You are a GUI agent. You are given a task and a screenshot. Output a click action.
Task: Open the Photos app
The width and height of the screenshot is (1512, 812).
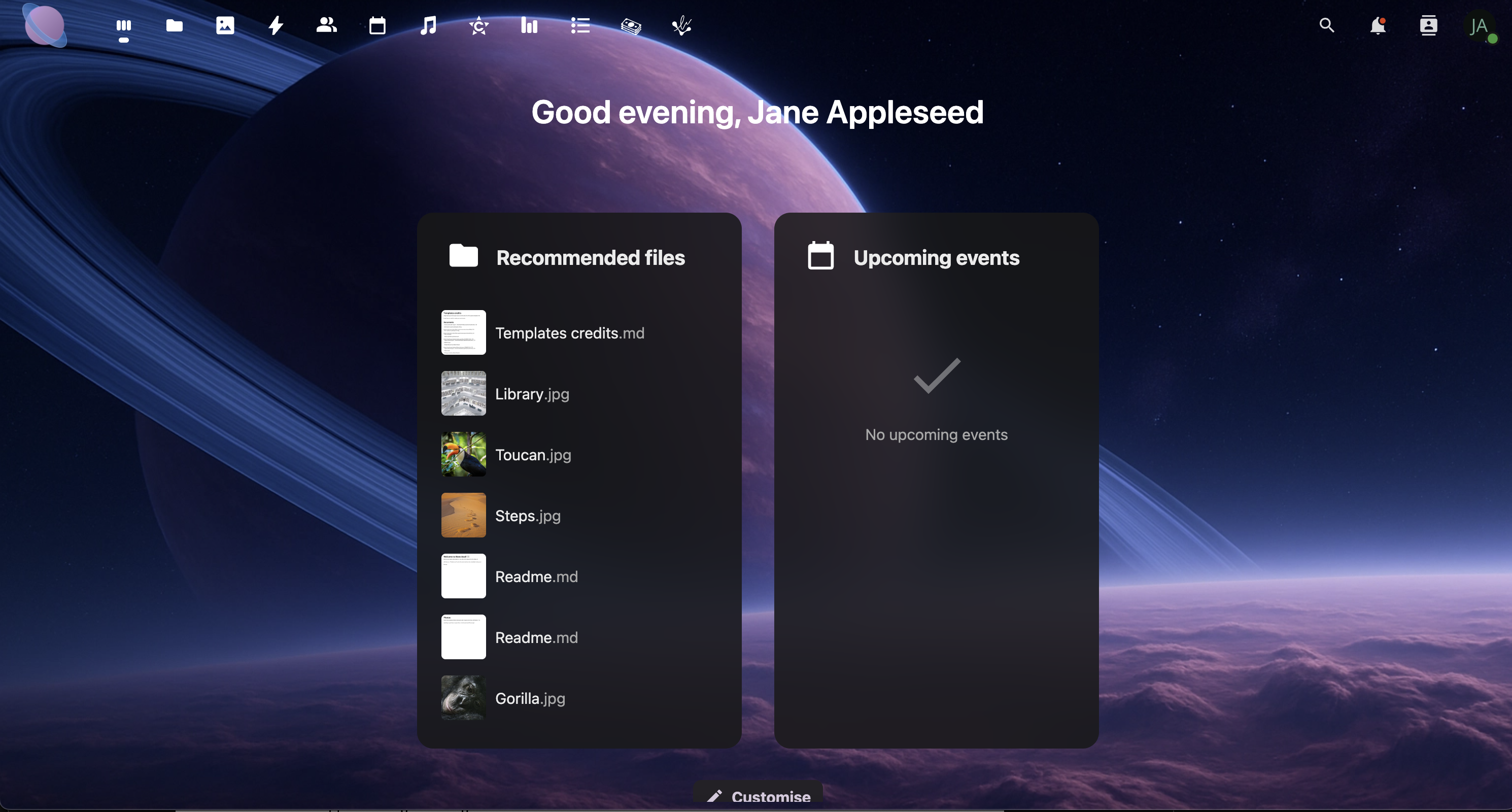[225, 25]
